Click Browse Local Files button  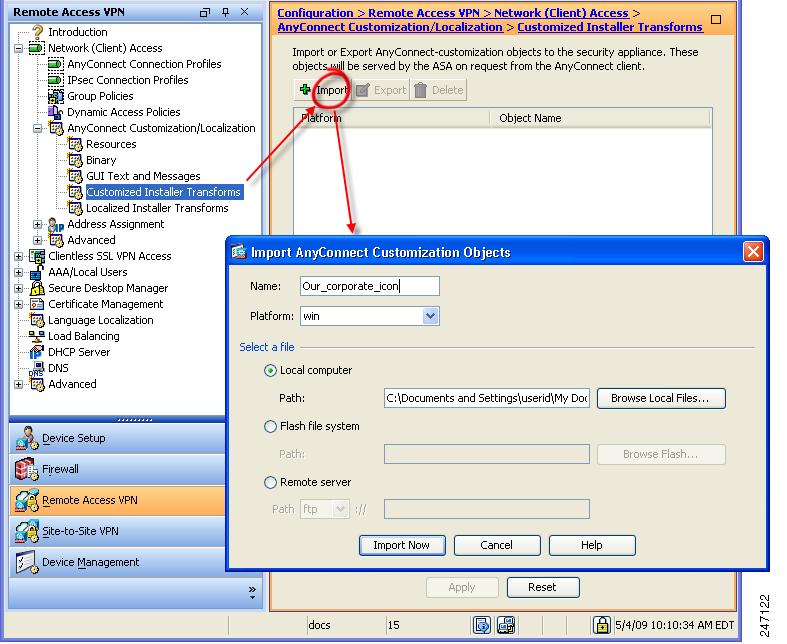(x=661, y=399)
